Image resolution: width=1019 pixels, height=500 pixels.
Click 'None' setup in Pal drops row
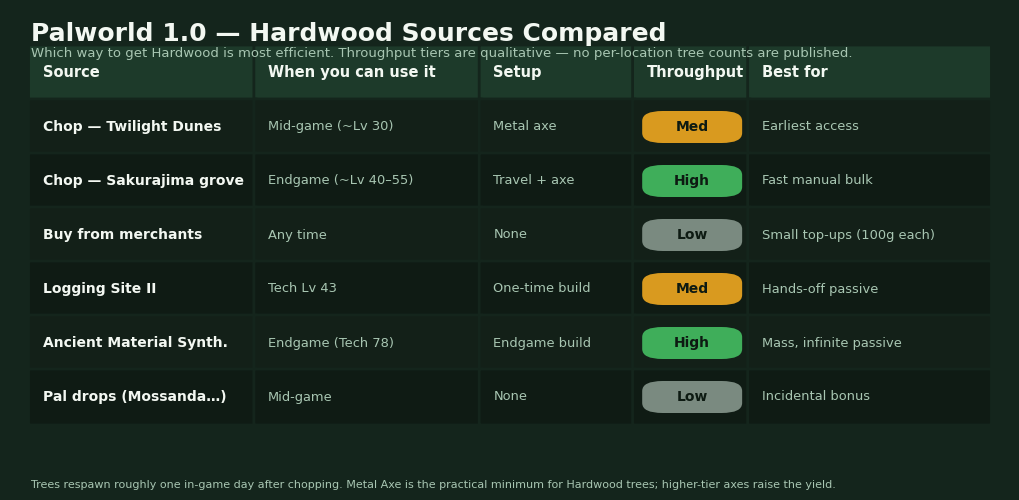(x=556, y=397)
